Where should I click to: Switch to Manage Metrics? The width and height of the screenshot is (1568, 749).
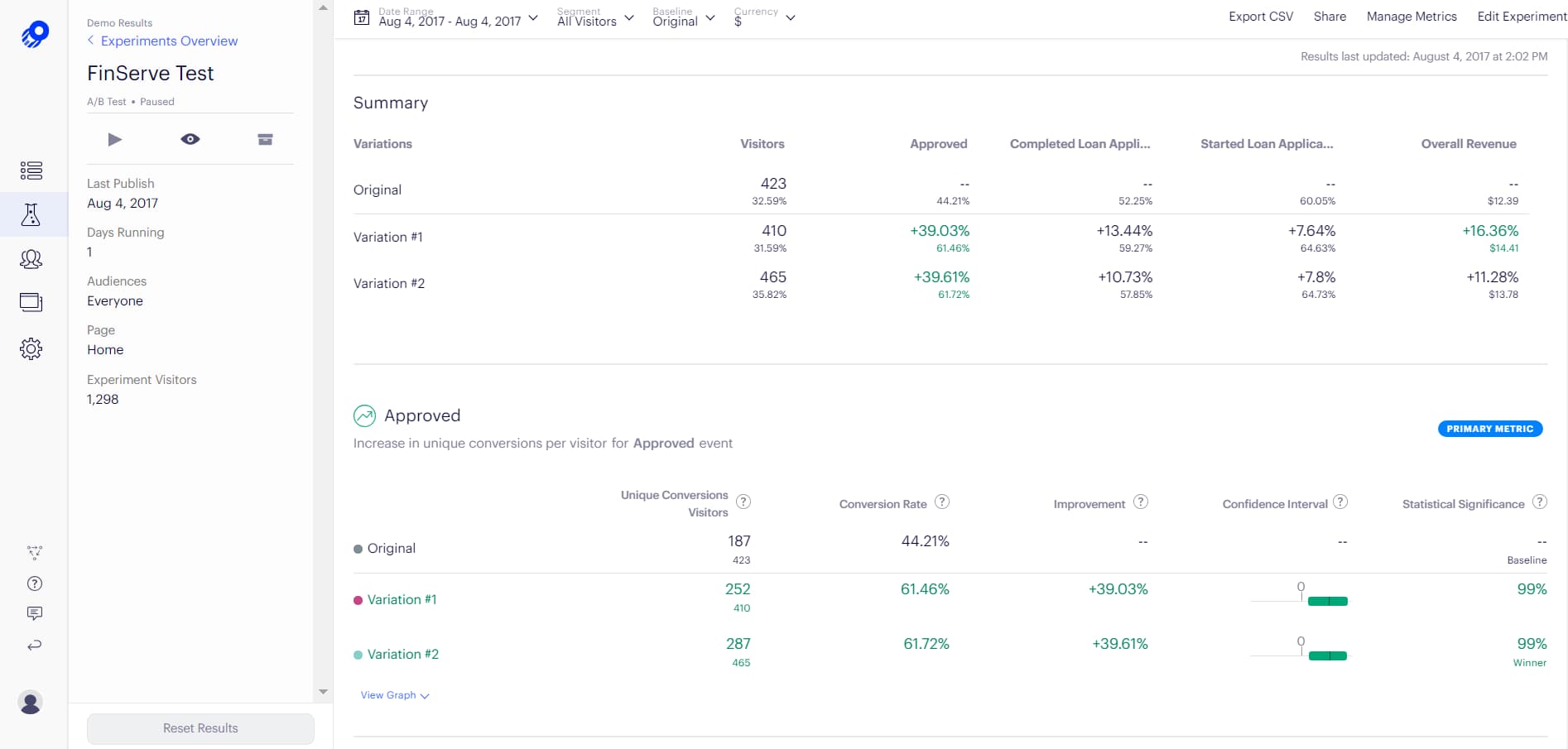coord(1411,16)
